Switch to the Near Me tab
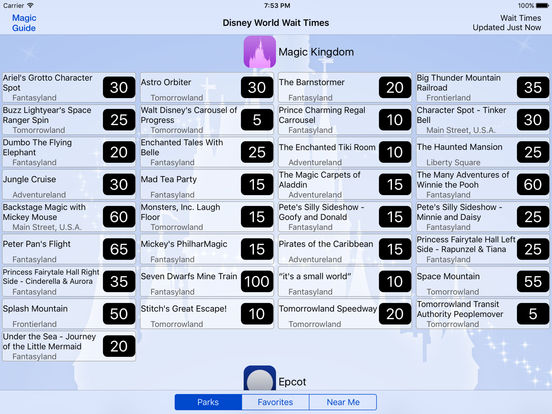The image size is (552, 414). (343, 402)
